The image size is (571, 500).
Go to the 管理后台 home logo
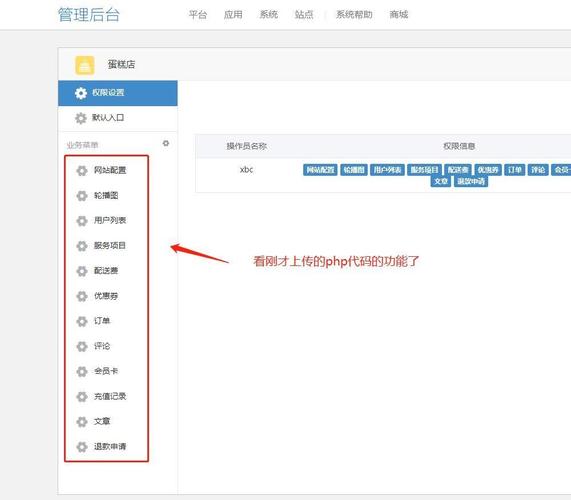[89, 15]
